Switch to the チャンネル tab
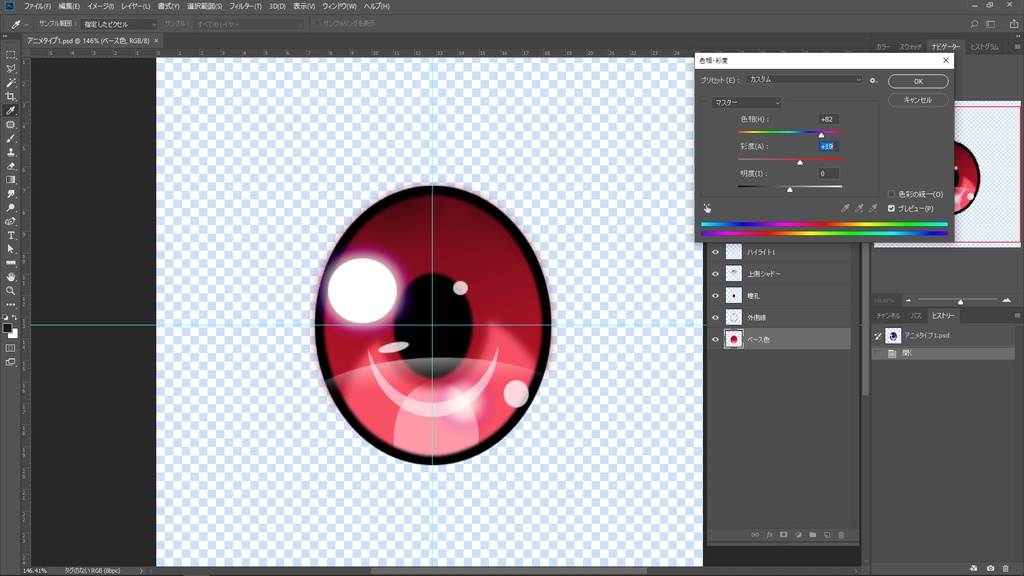1024x576 pixels. pyautogui.click(x=888, y=316)
